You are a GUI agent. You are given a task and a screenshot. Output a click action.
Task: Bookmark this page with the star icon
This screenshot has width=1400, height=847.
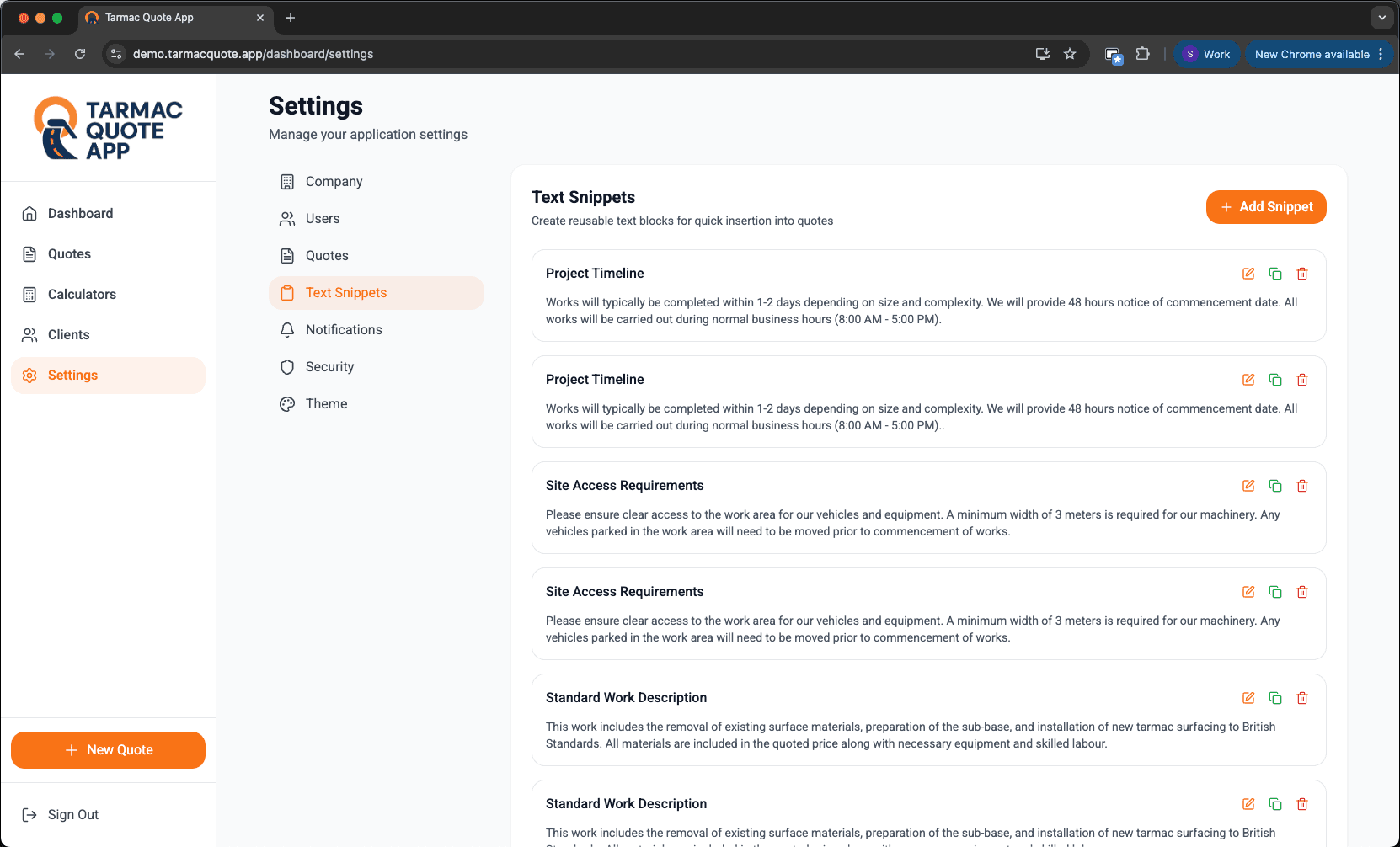[1070, 54]
